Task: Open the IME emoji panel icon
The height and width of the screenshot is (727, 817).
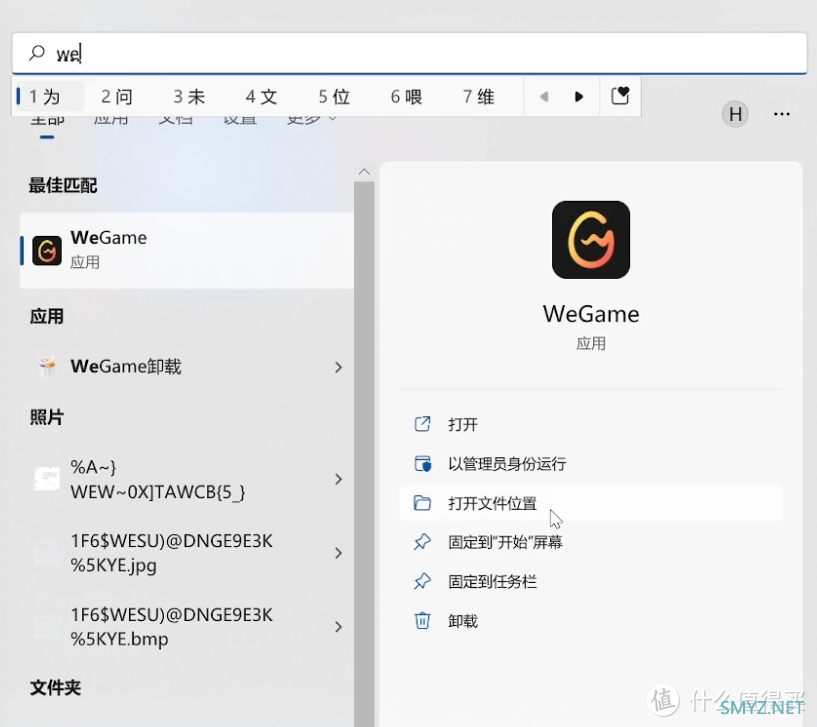Action: [620, 96]
